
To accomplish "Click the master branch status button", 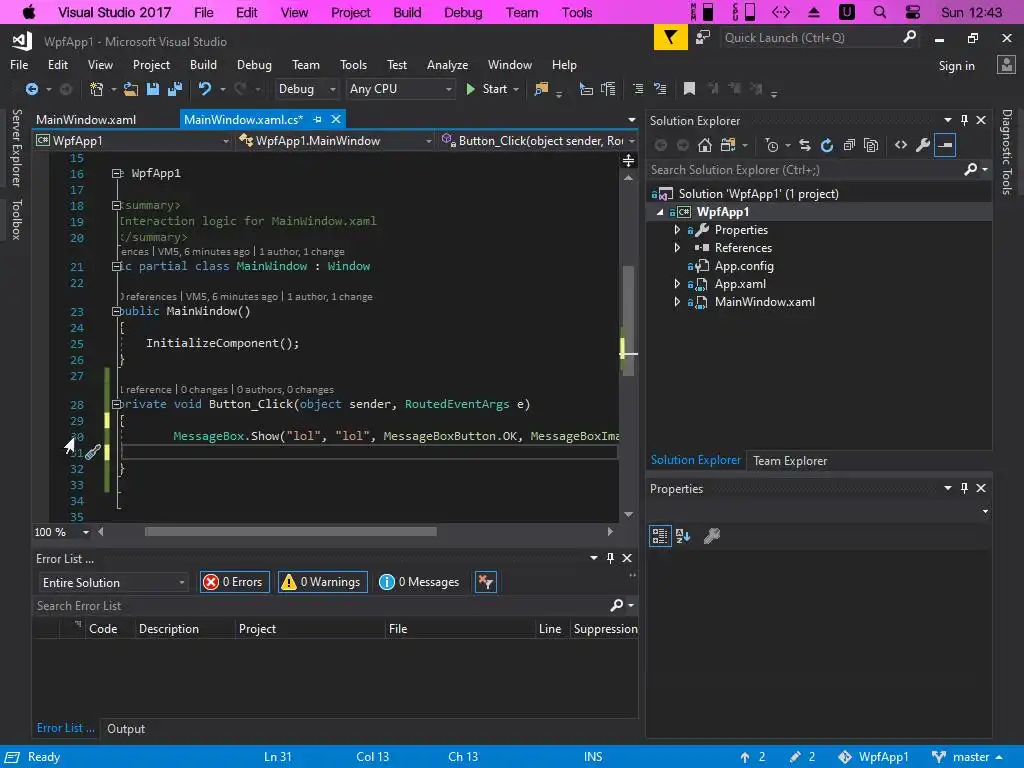I will click(x=968, y=757).
